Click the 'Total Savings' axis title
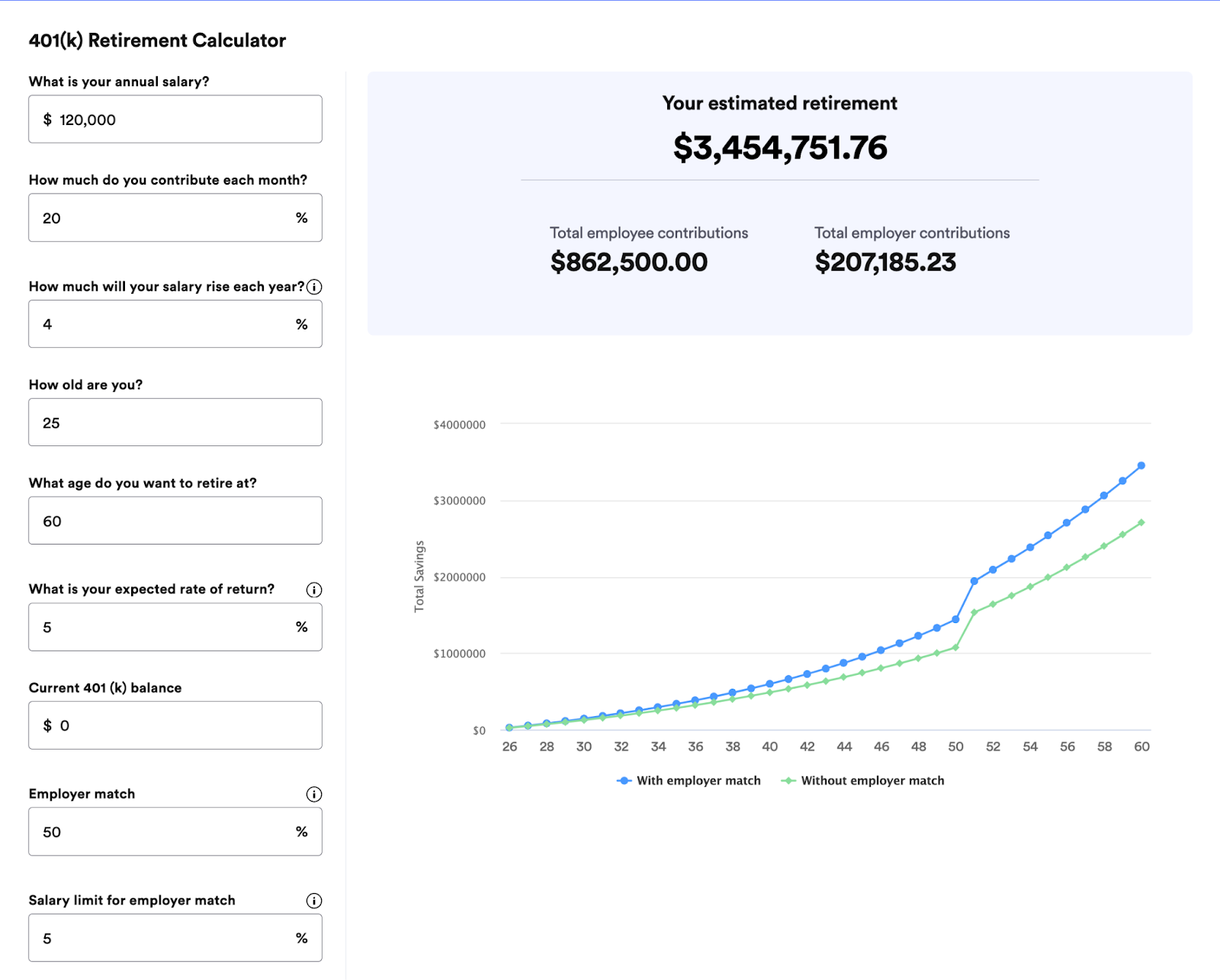 click(x=419, y=576)
